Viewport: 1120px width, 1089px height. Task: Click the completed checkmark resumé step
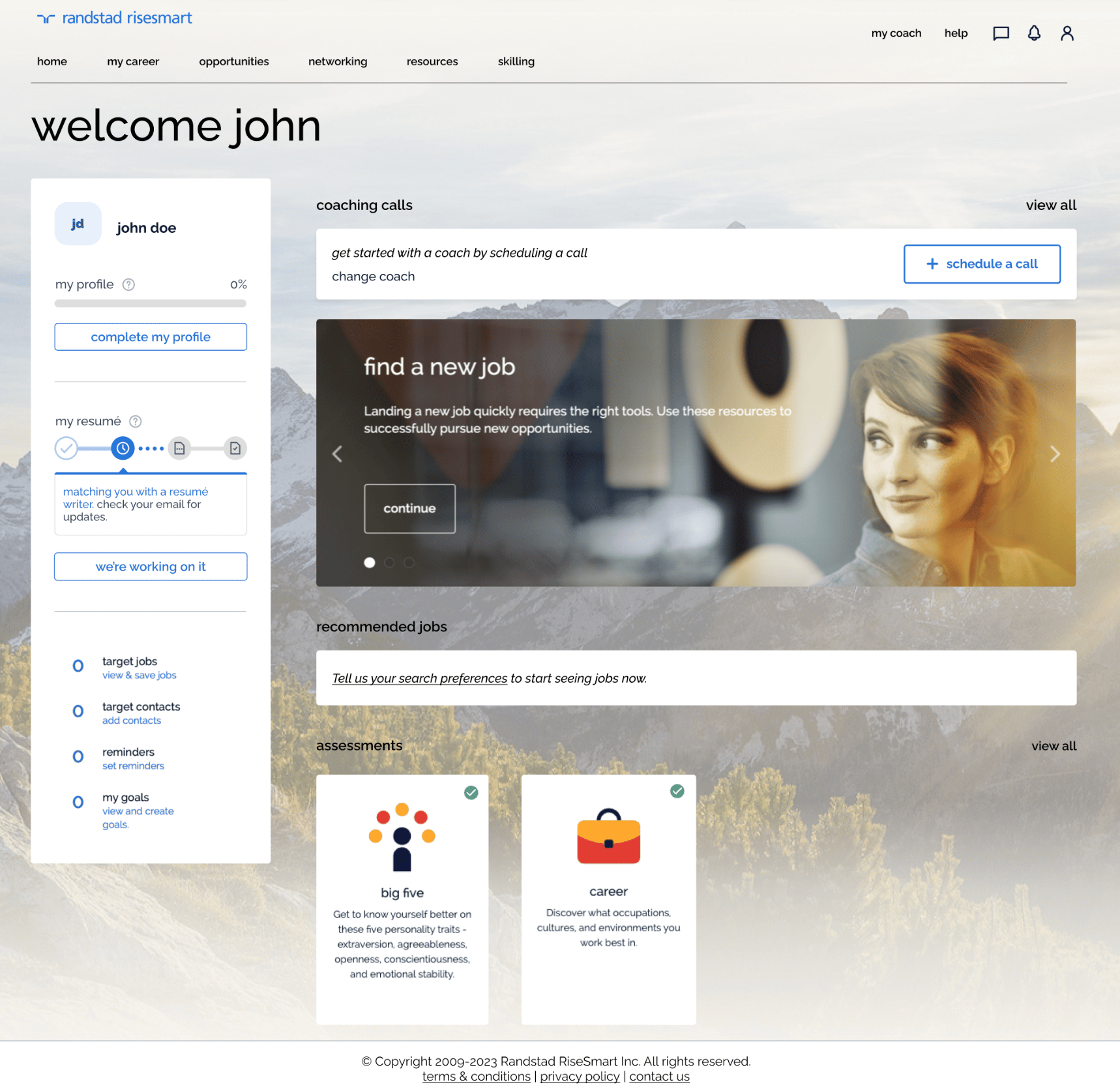coord(66,448)
